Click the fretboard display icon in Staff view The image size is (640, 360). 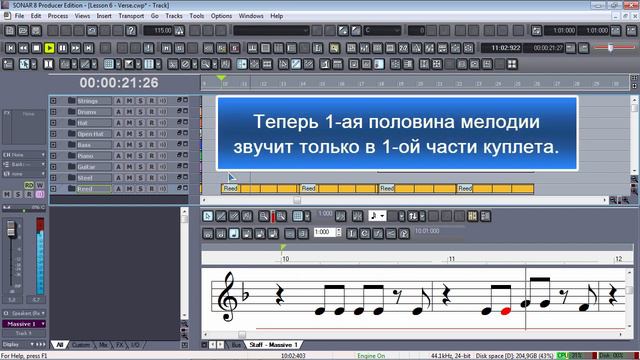472,216
